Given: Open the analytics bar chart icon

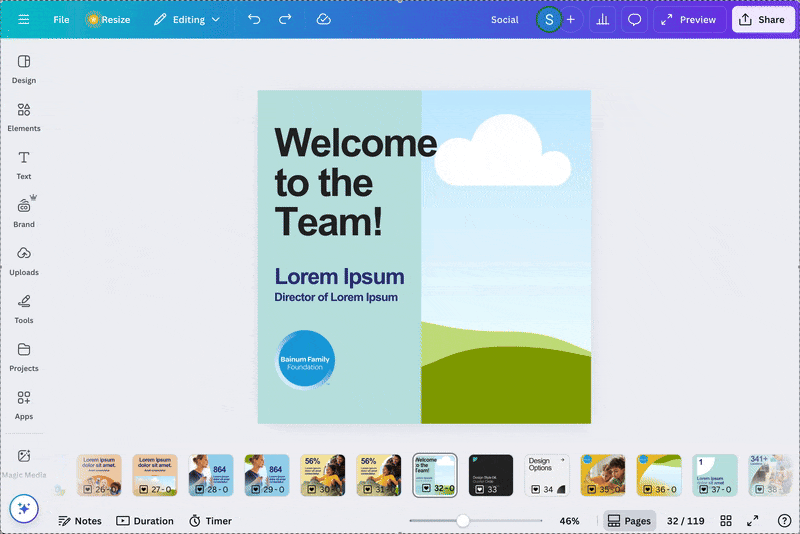Looking at the screenshot, I should tap(603, 19).
